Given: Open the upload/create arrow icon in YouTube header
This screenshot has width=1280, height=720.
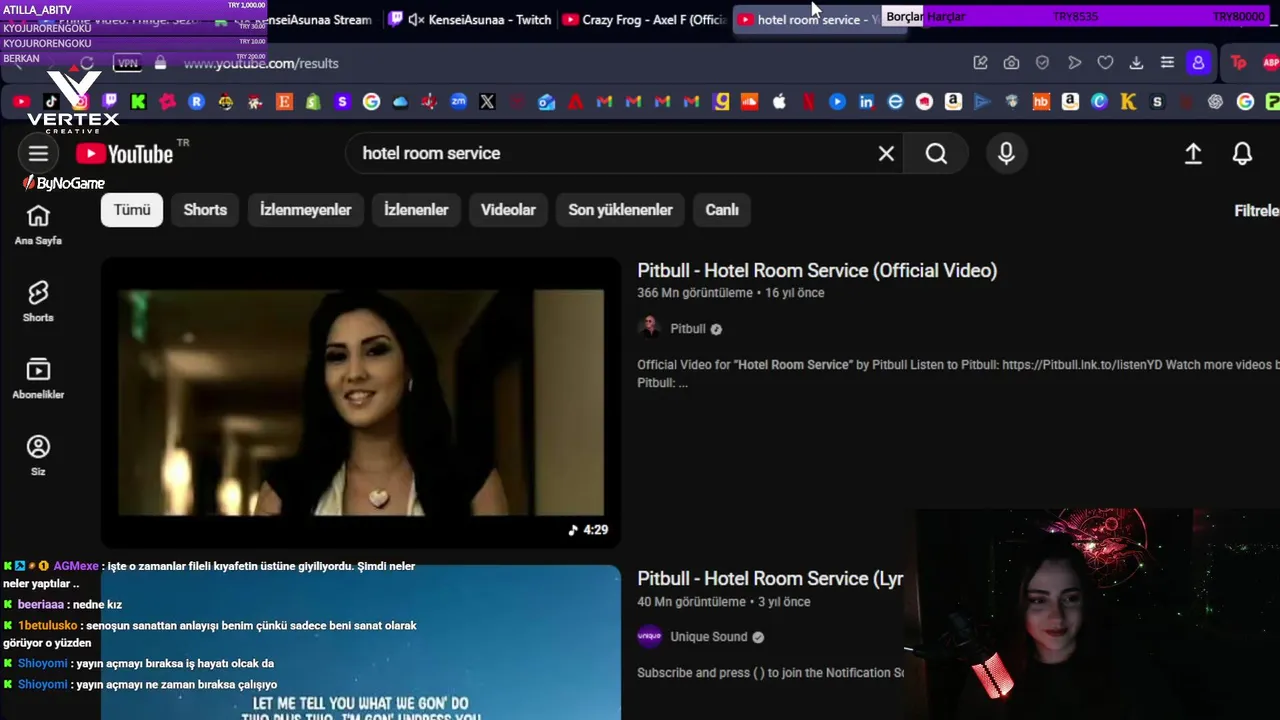Looking at the screenshot, I should (x=1193, y=153).
